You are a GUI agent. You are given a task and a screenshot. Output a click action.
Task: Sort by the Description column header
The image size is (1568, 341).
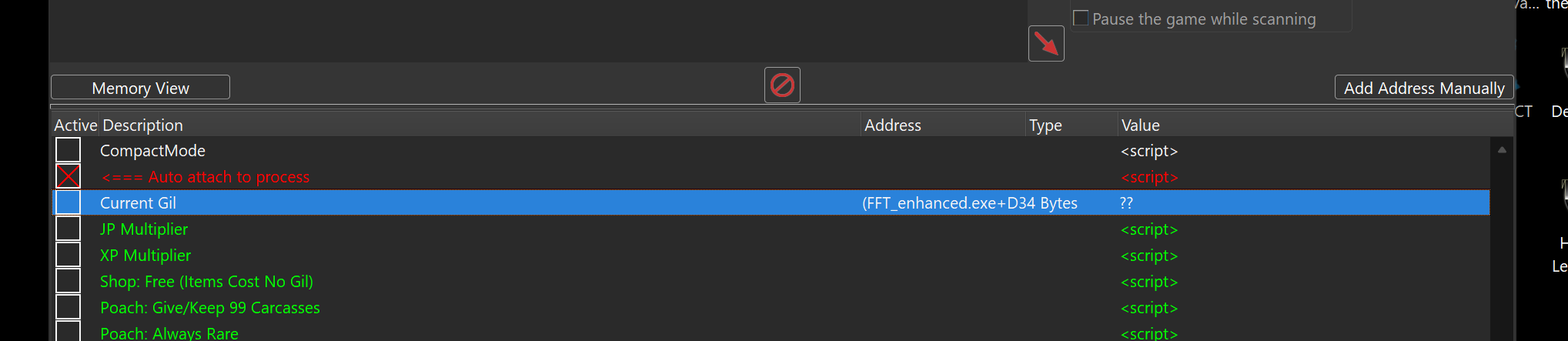pos(142,125)
